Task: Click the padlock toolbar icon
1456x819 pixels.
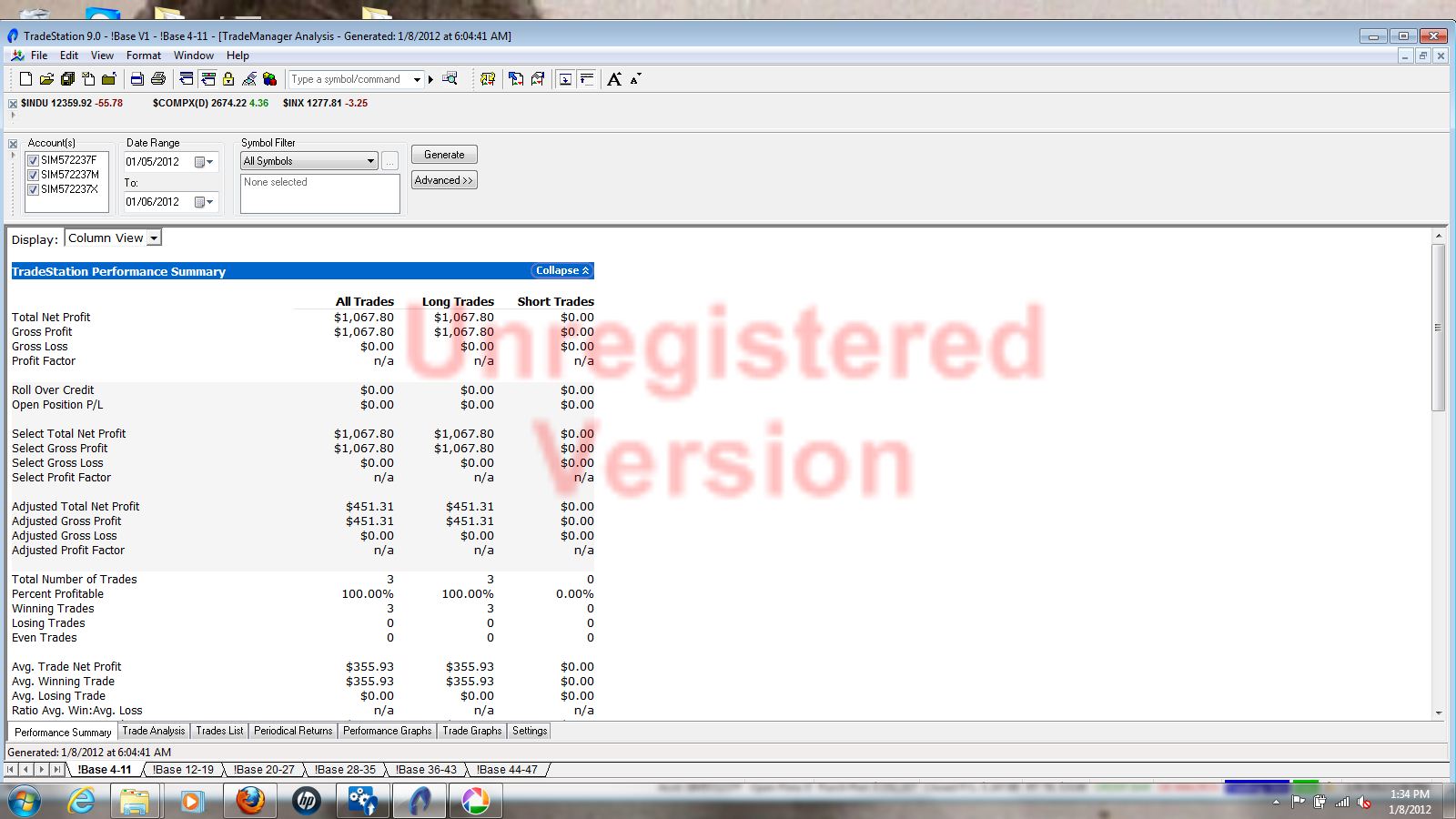Action: tap(228, 79)
